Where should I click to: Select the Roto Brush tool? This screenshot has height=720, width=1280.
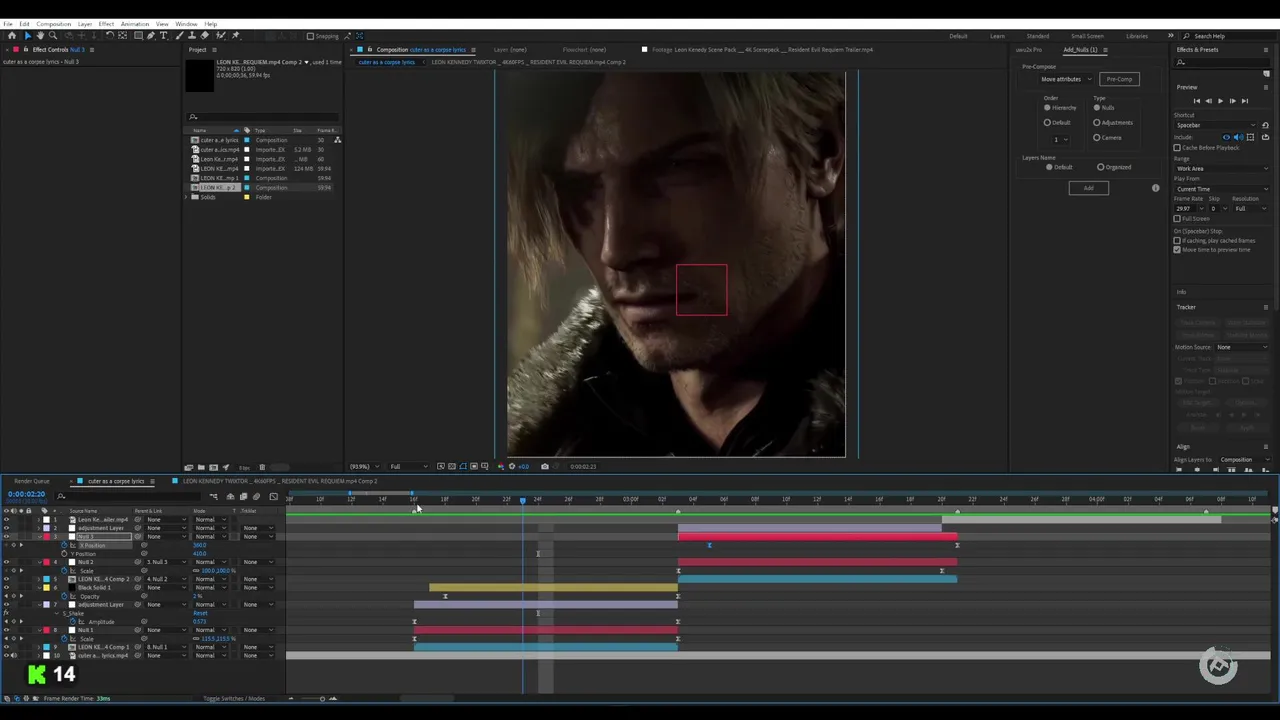(x=220, y=36)
